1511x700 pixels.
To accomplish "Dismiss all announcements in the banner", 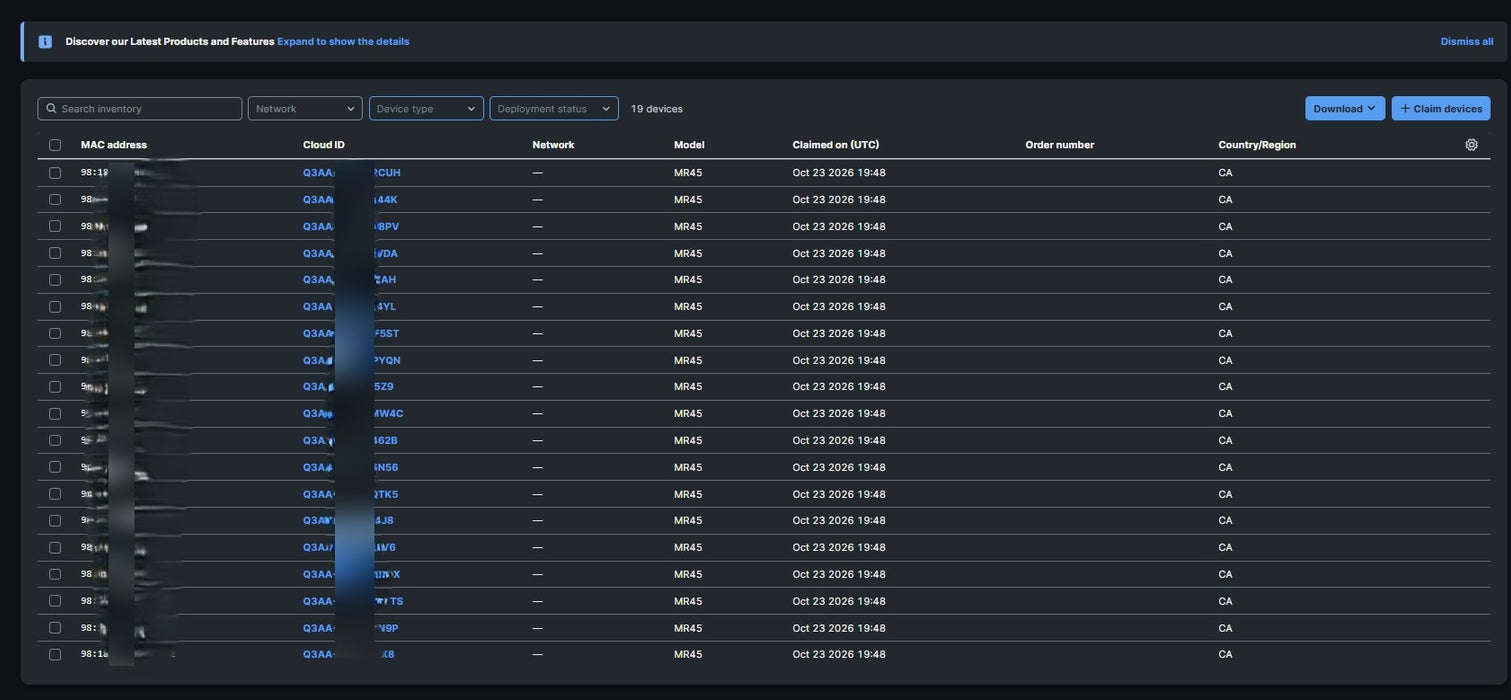I will (1467, 42).
